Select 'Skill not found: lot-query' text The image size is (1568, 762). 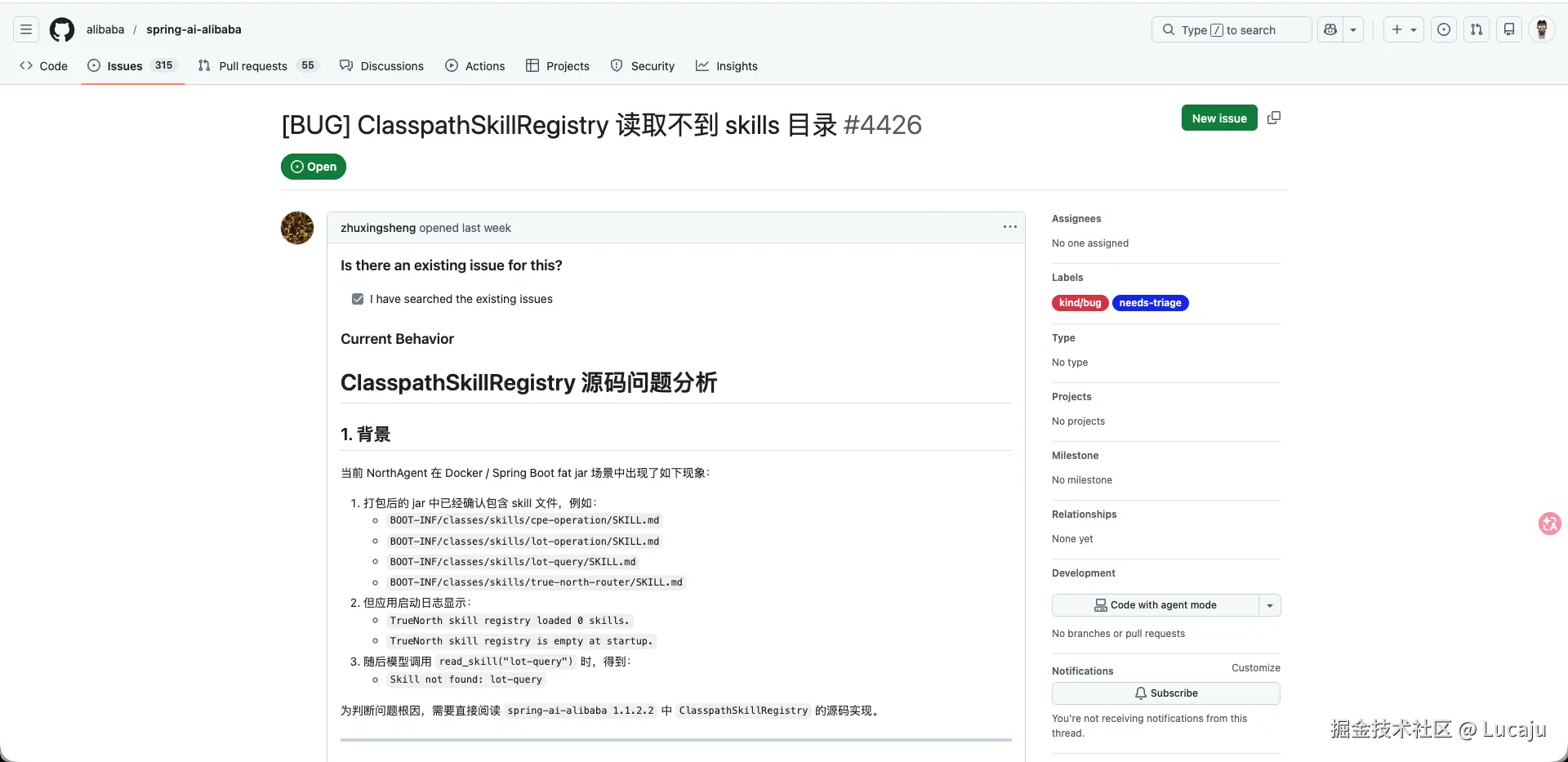coord(466,680)
